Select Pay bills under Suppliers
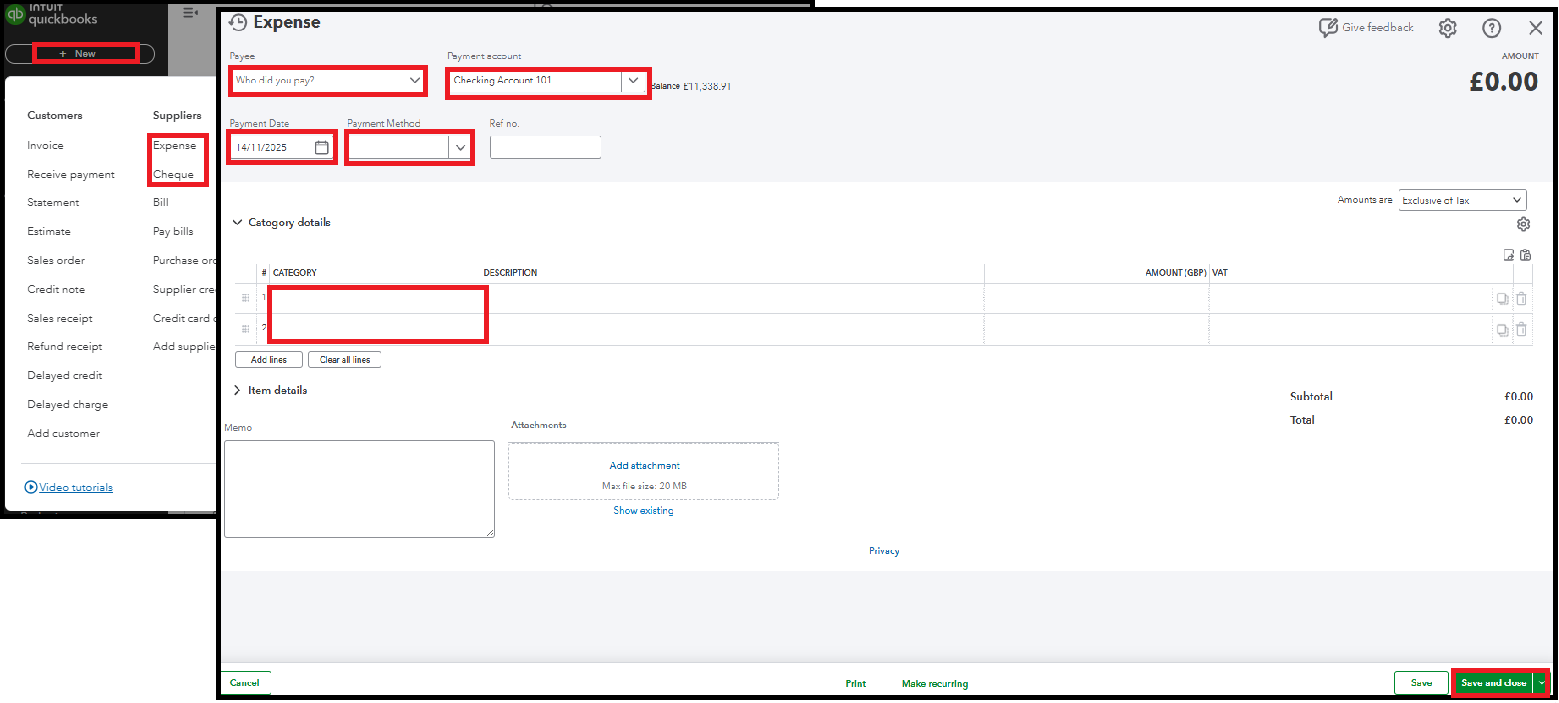 [x=173, y=231]
